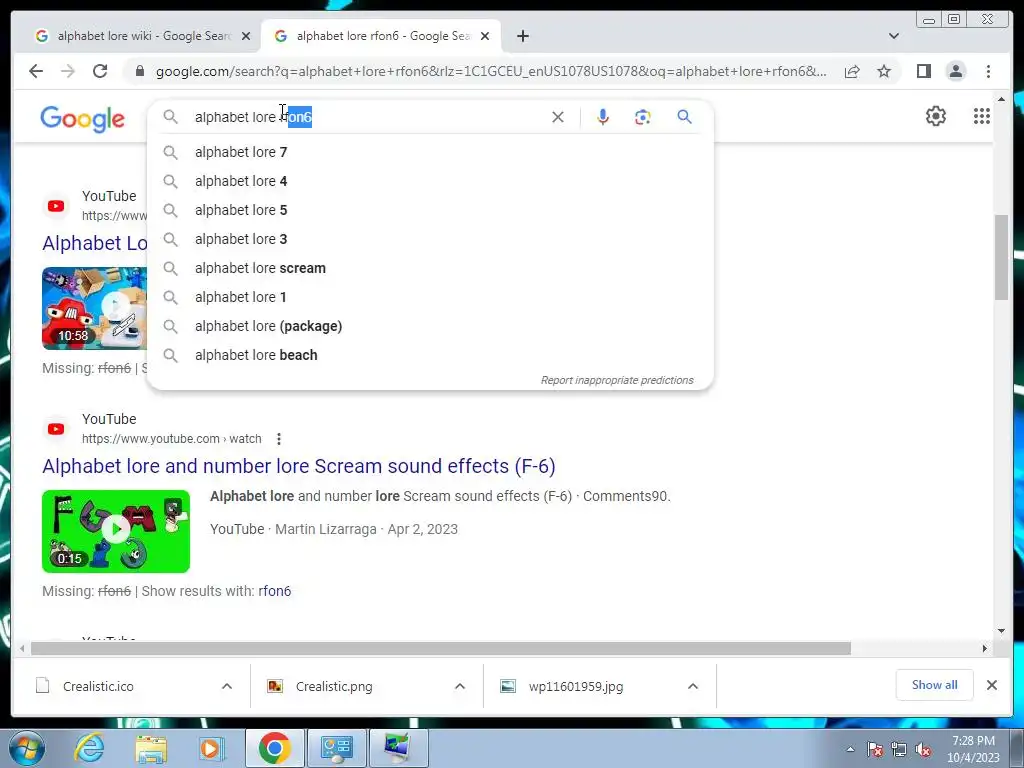Go to the Google logo homepage
1024x768 pixels.
tap(82, 119)
